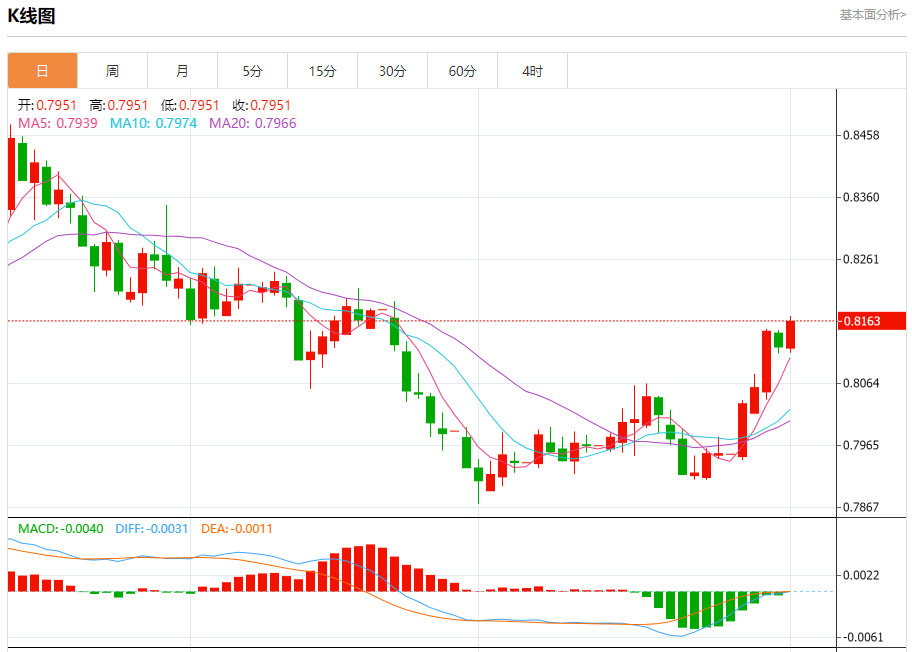Click the 0.7867 price axis label
Image resolution: width=912 pixels, height=652 pixels.
pos(861,507)
